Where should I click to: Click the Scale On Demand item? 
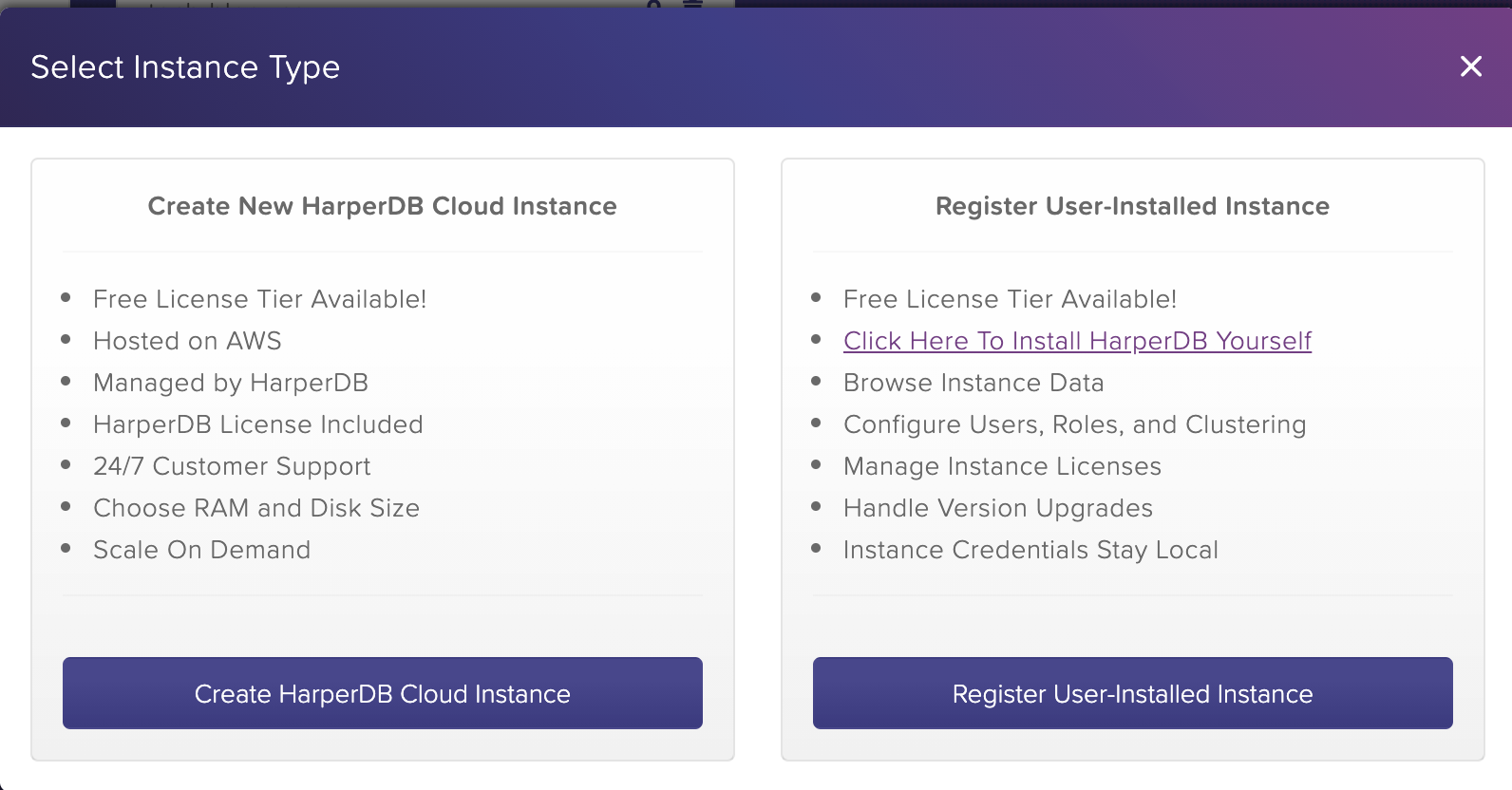tap(201, 550)
